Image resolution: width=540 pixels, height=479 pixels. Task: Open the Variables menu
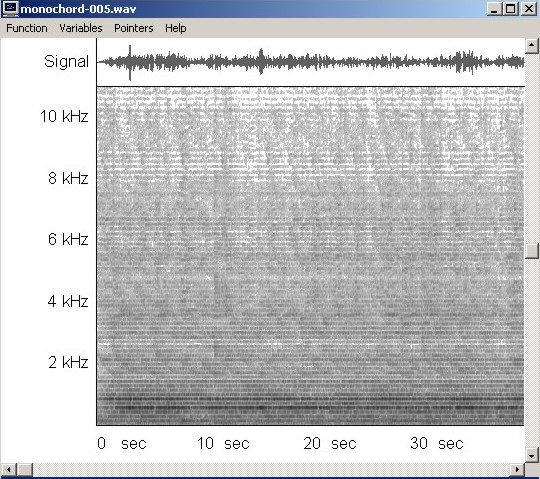click(81, 28)
